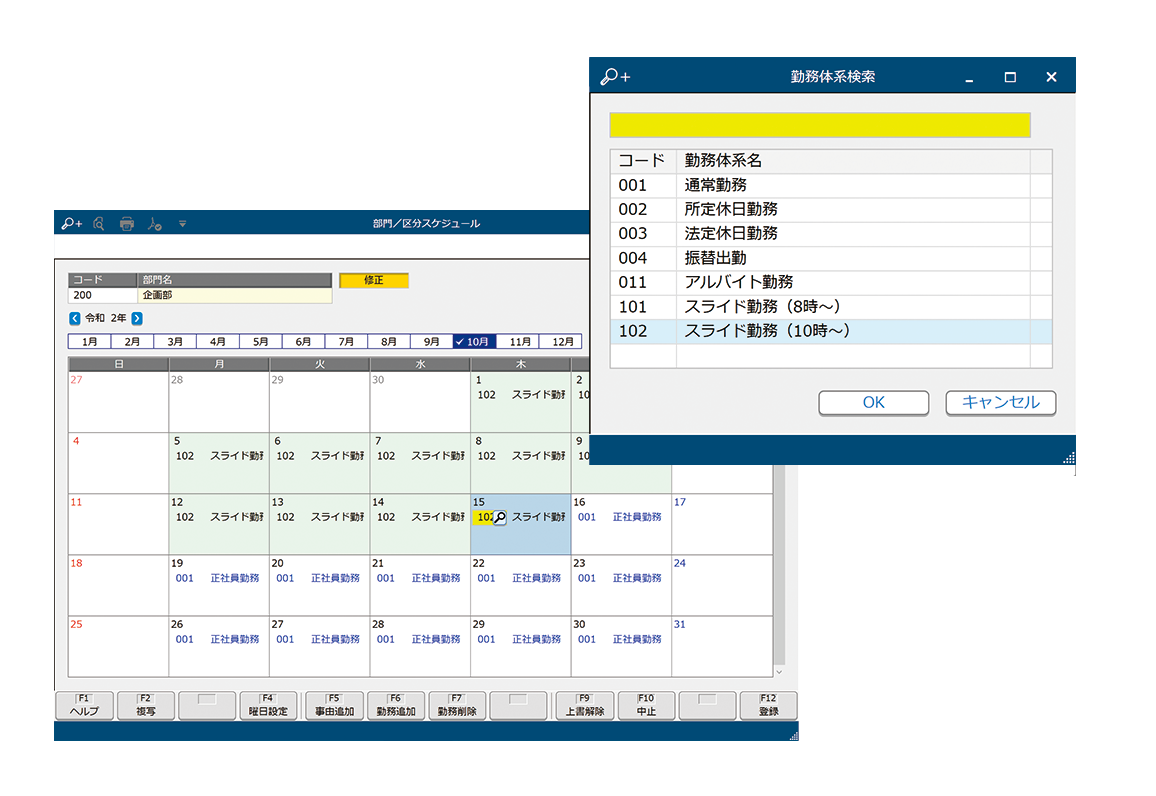Select the checked 10月 tab
Screen dimensions: 1156x796
click(x=474, y=341)
